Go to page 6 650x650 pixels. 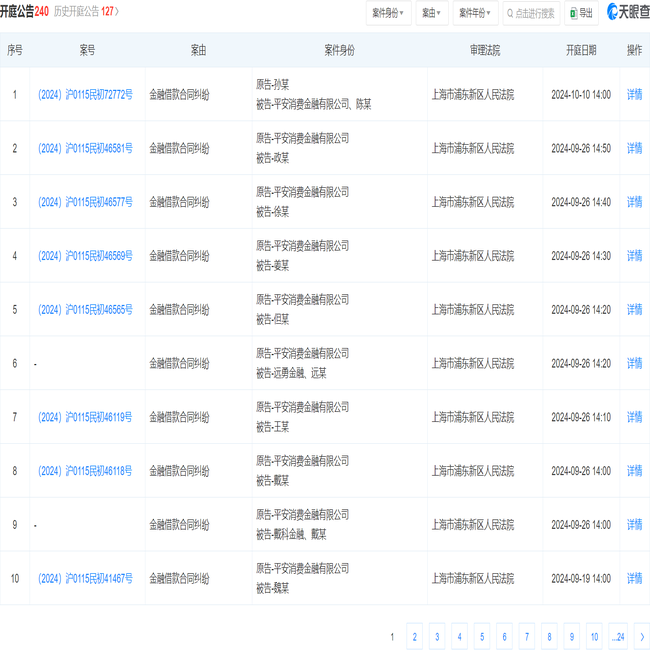pyautogui.click(x=504, y=636)
